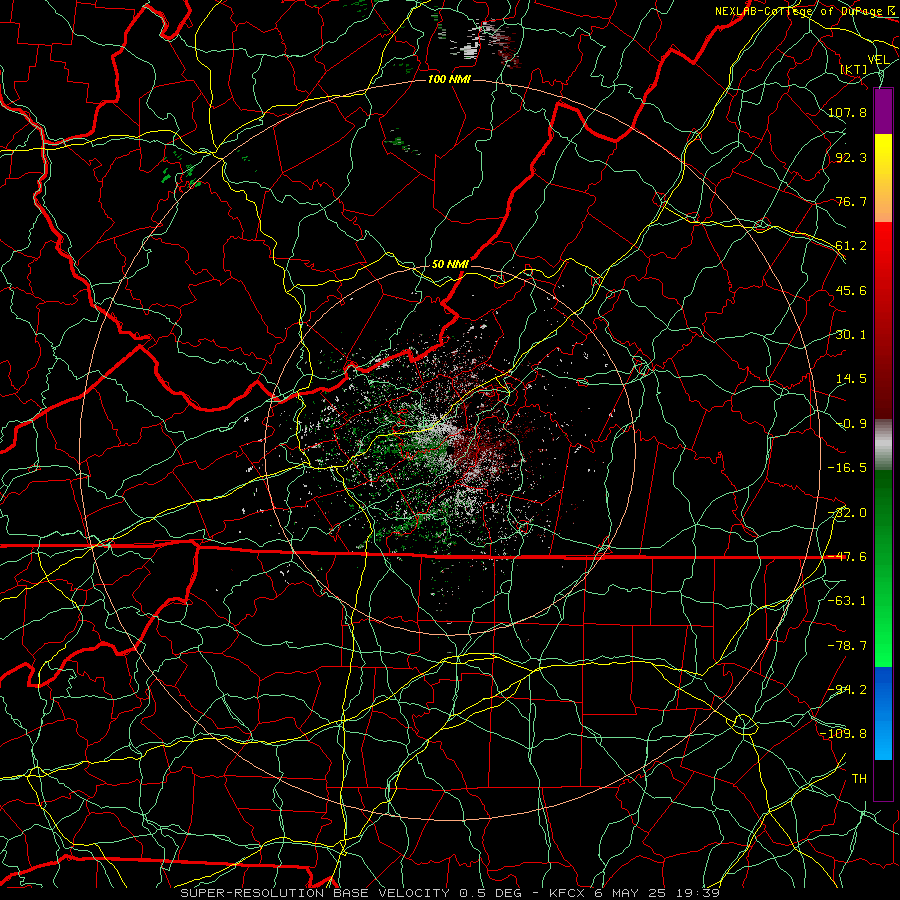Click the green segment of the color bar
900x900 pixels.
[x=883, y=568]
